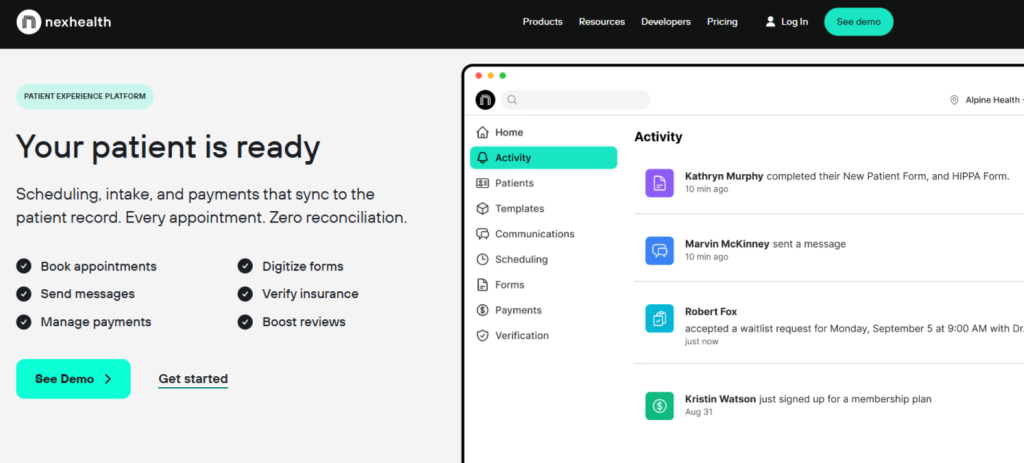Click the Templates cube icon

pyautogui.click(x=483, y=209)
